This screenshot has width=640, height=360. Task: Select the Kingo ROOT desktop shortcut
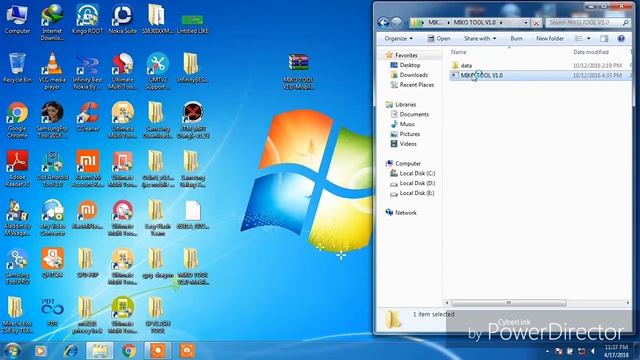87,19
